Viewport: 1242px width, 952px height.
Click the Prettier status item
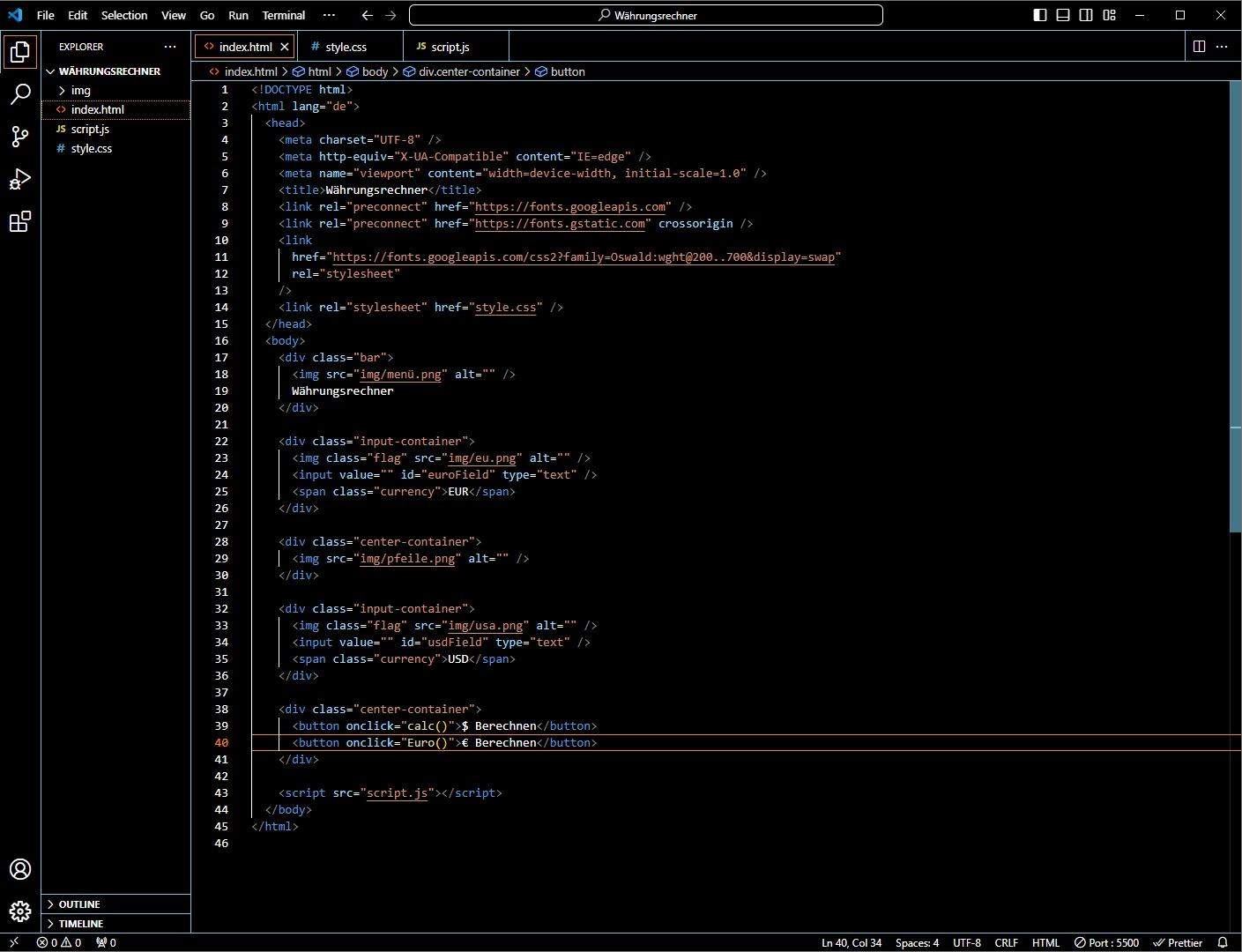coord(1178,942)
